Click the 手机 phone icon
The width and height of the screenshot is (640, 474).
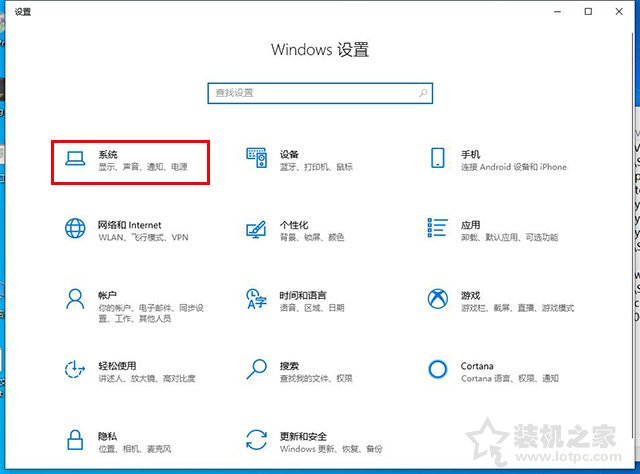[438, 158]
